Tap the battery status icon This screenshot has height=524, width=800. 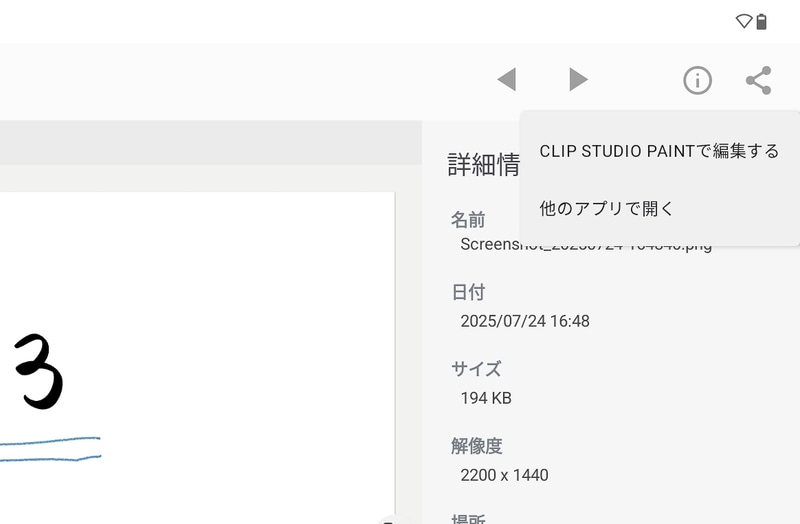tap(761, 21)
